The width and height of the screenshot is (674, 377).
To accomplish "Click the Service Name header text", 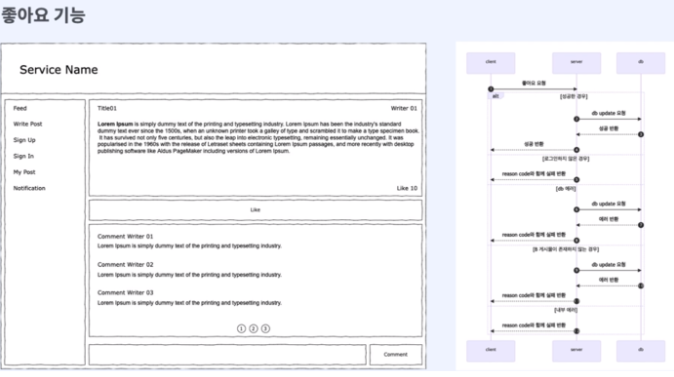I will click(x=58, y=70).
